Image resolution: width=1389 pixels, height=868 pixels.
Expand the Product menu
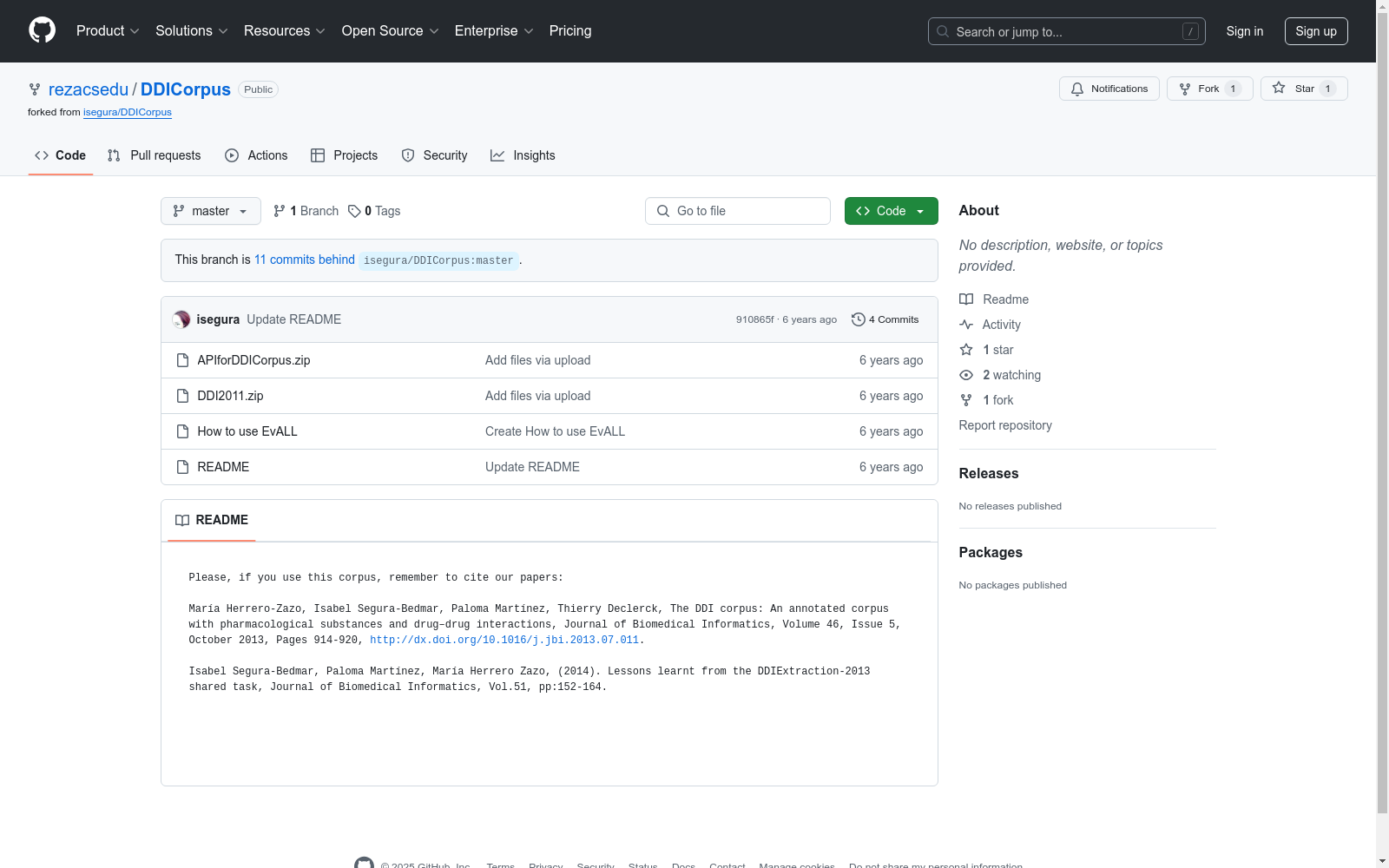108,30
